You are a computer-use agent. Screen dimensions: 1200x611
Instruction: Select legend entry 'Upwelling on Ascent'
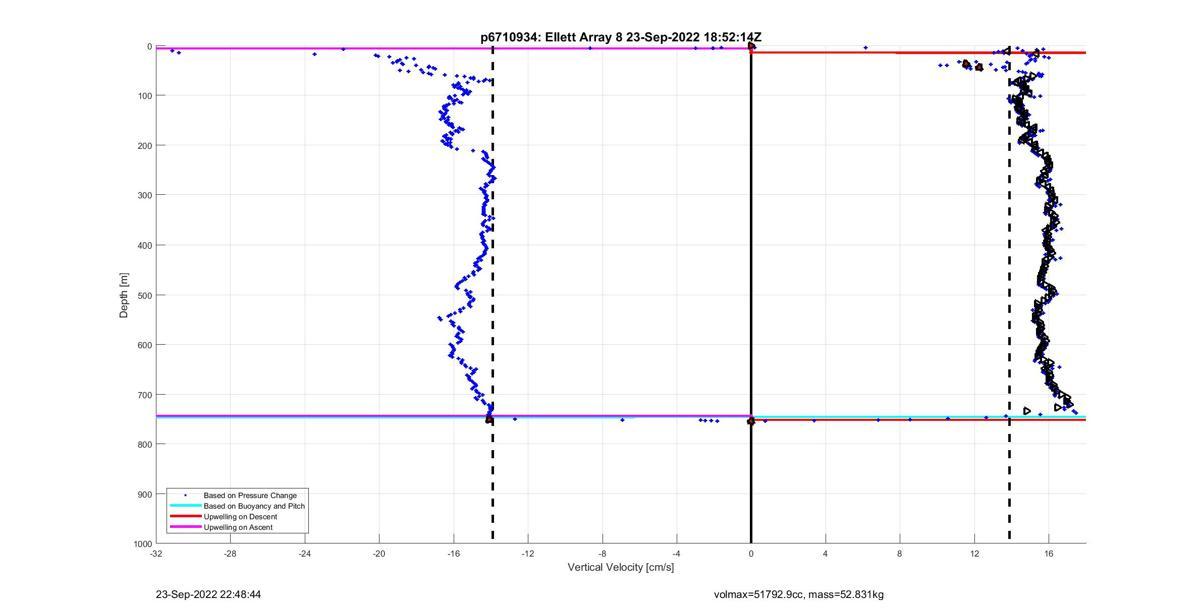click(x=238, y=527)
